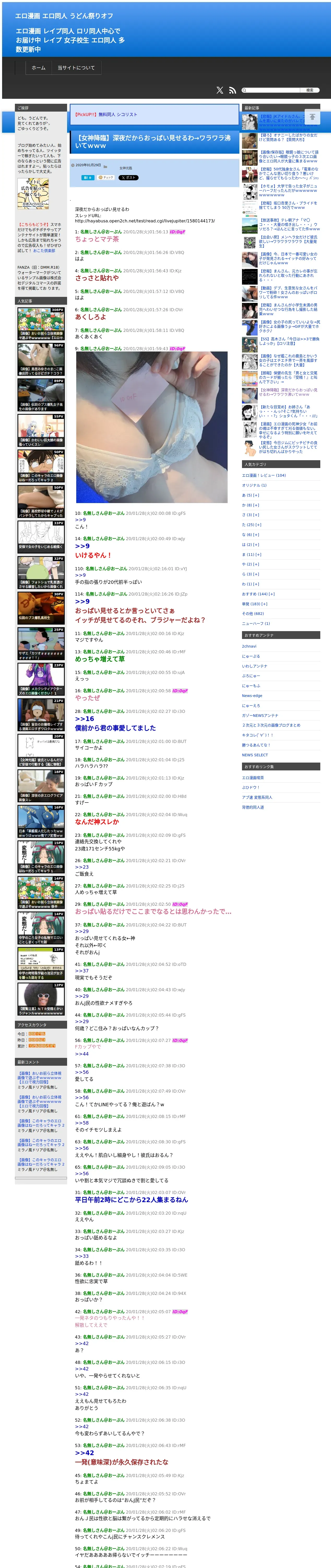
Task: Click the >>23 anchor in post 26
Action: pos(81,867)
